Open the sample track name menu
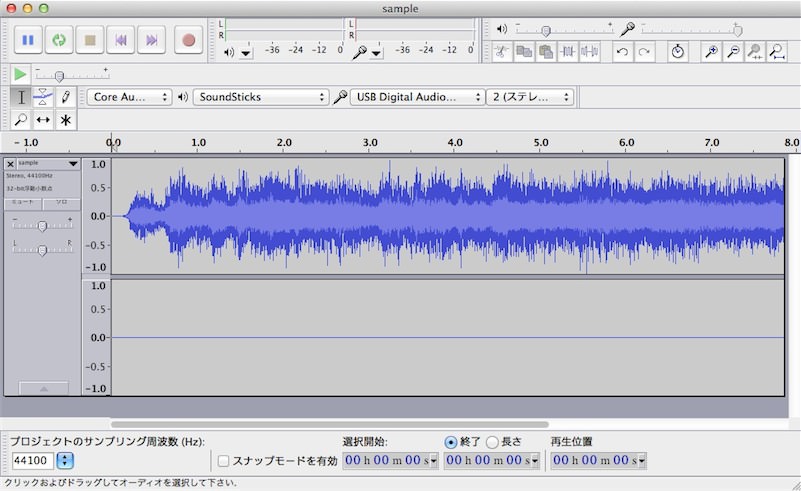 tap(48, 163)
